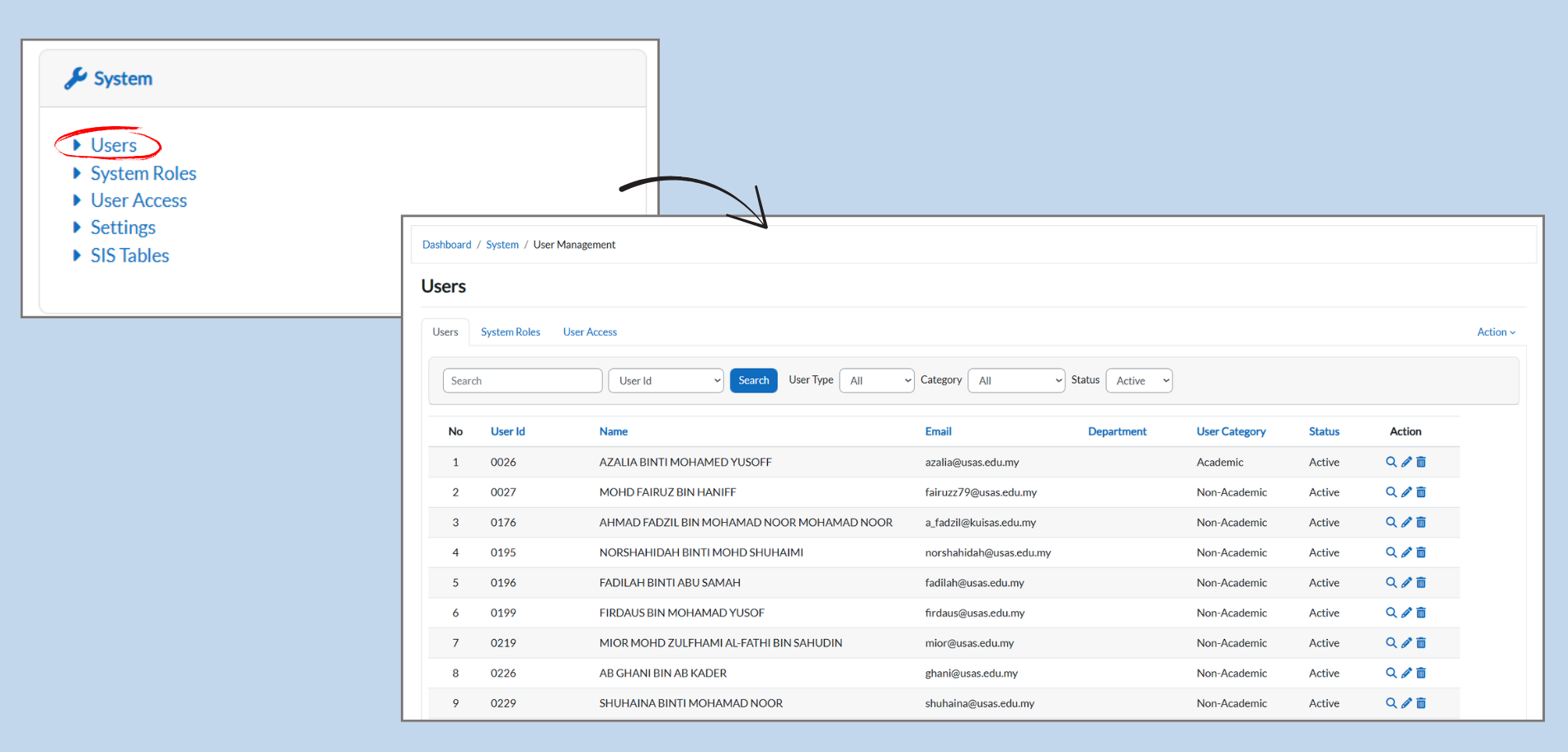Open the Category filter dropdown
Screen dimensions: 1568x752
1016,381
